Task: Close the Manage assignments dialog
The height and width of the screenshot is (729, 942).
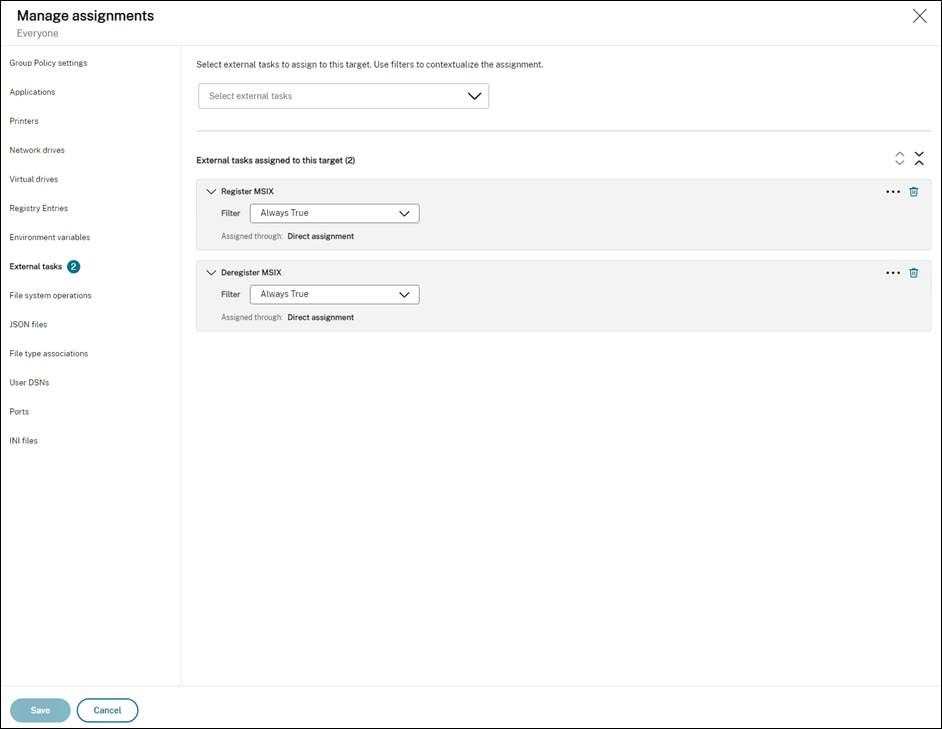Action: click(x=919, y=16)
